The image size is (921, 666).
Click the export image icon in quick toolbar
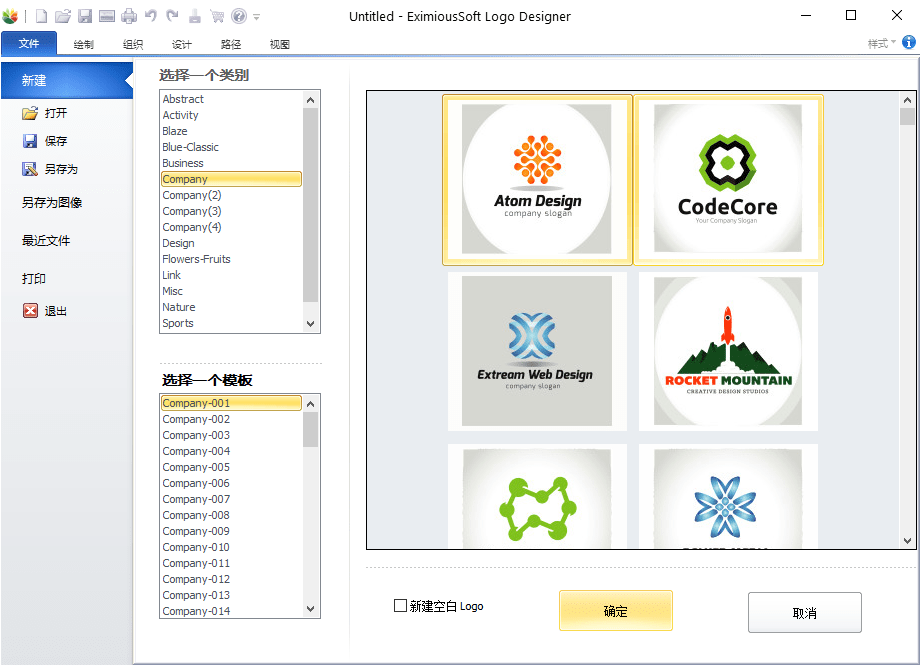coord(107,16)
